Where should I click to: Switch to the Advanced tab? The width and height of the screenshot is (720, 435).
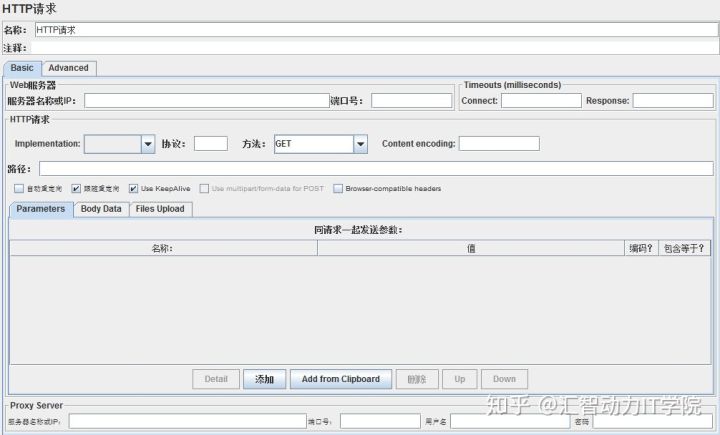click(x=68, y=68)
